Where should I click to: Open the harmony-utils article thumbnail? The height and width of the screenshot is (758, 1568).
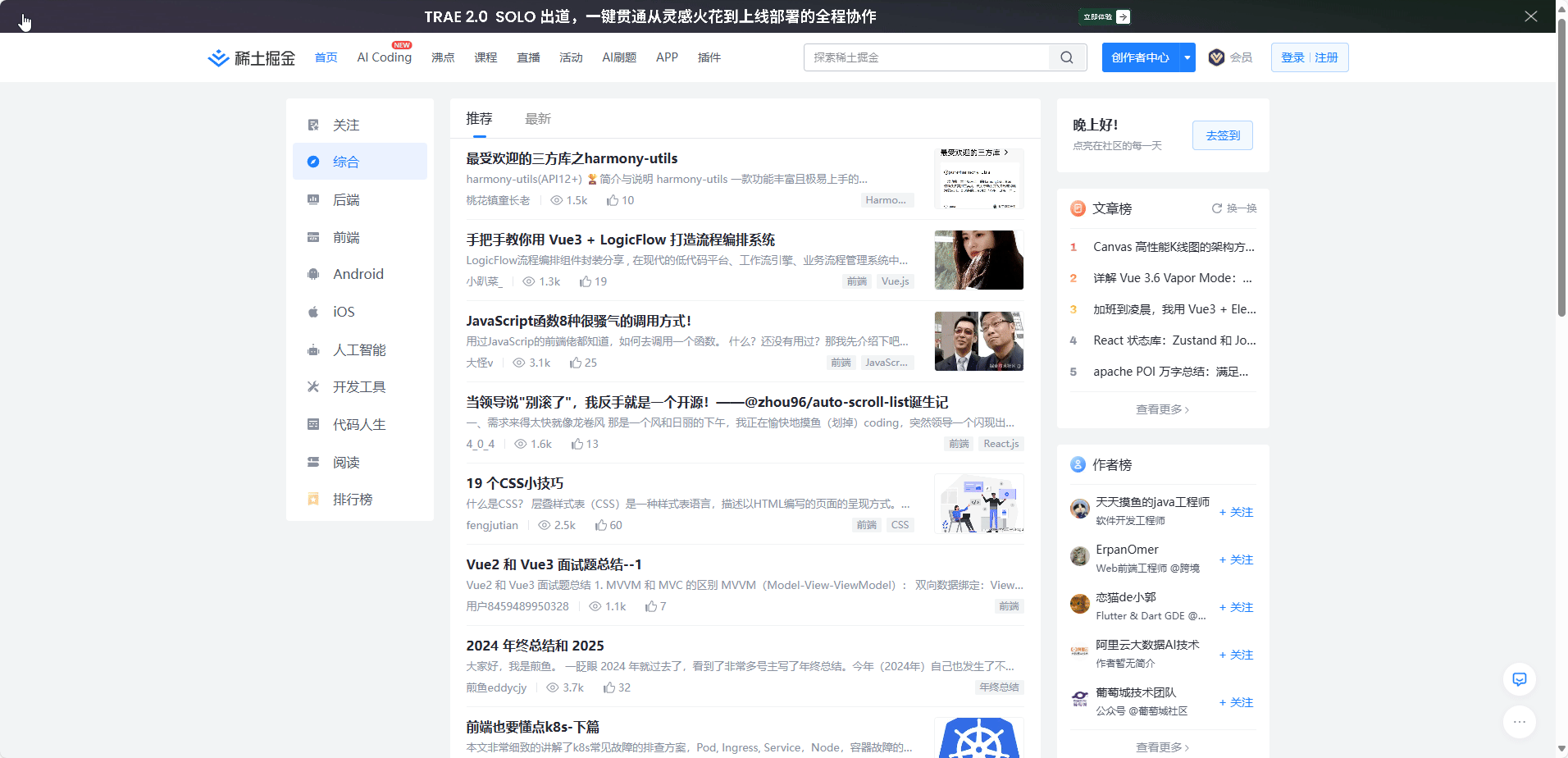coord(979,178)
